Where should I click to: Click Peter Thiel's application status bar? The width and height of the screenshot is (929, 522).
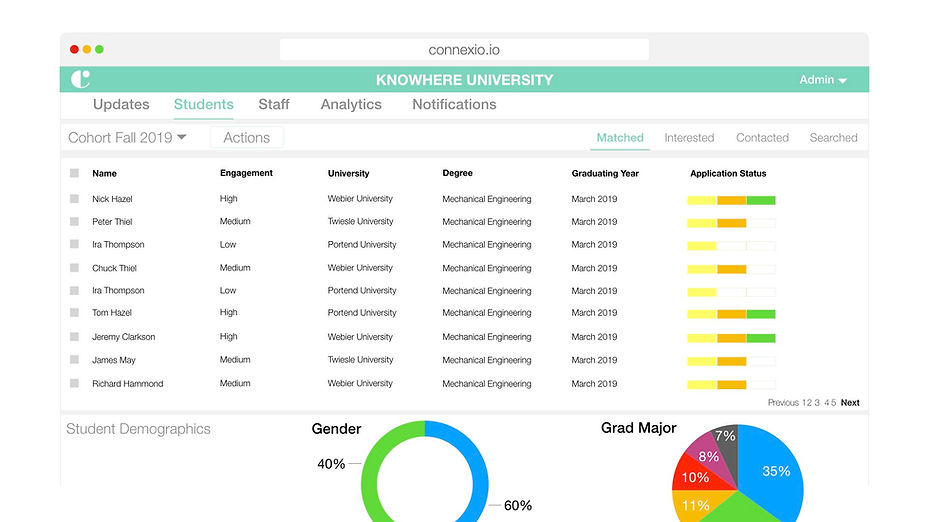click(731, 223)
